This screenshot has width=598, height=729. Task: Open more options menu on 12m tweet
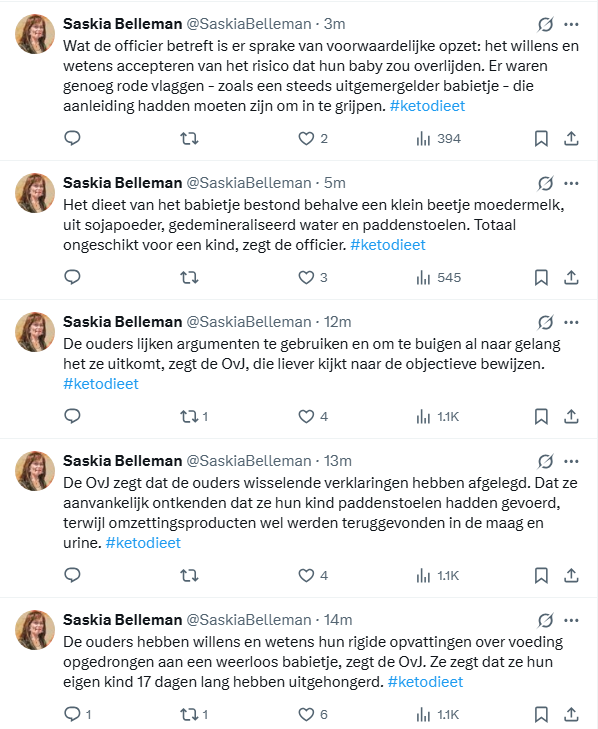[x=571, y=322]
